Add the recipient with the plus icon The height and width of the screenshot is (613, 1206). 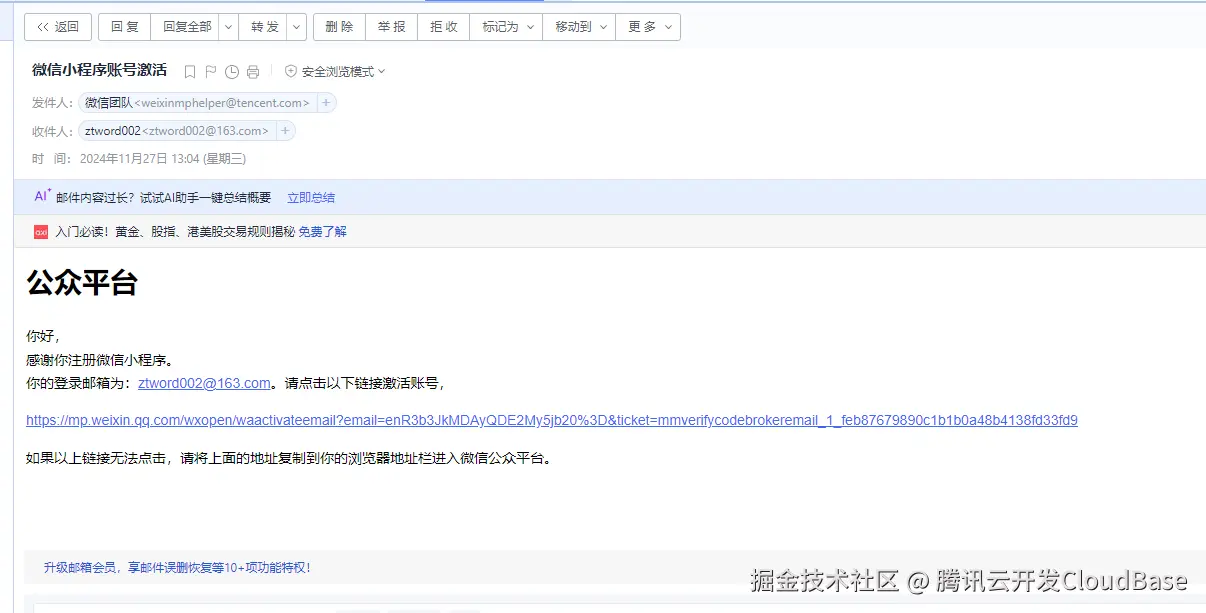tap(285, 131)
